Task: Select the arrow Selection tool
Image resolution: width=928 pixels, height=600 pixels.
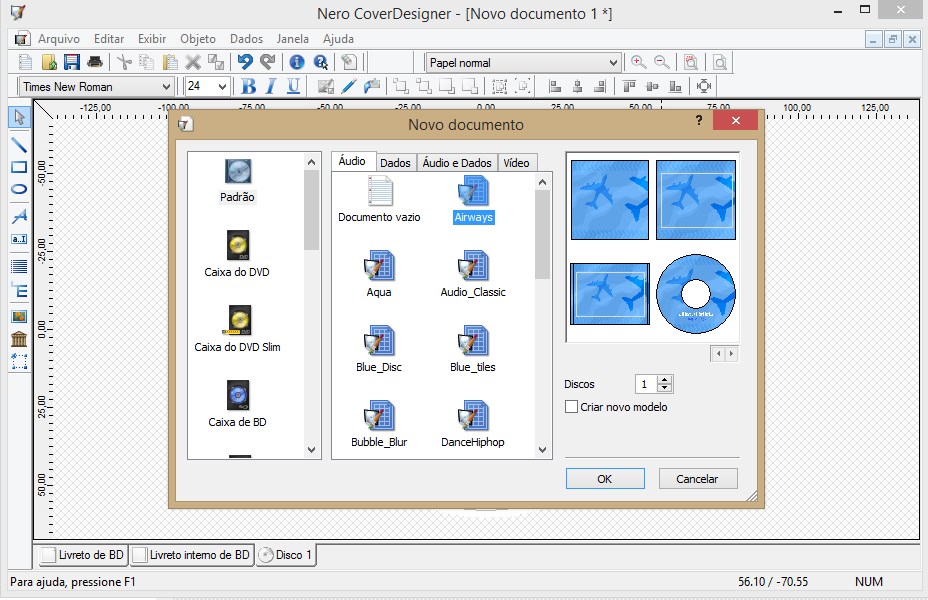Action: (19, 117)
